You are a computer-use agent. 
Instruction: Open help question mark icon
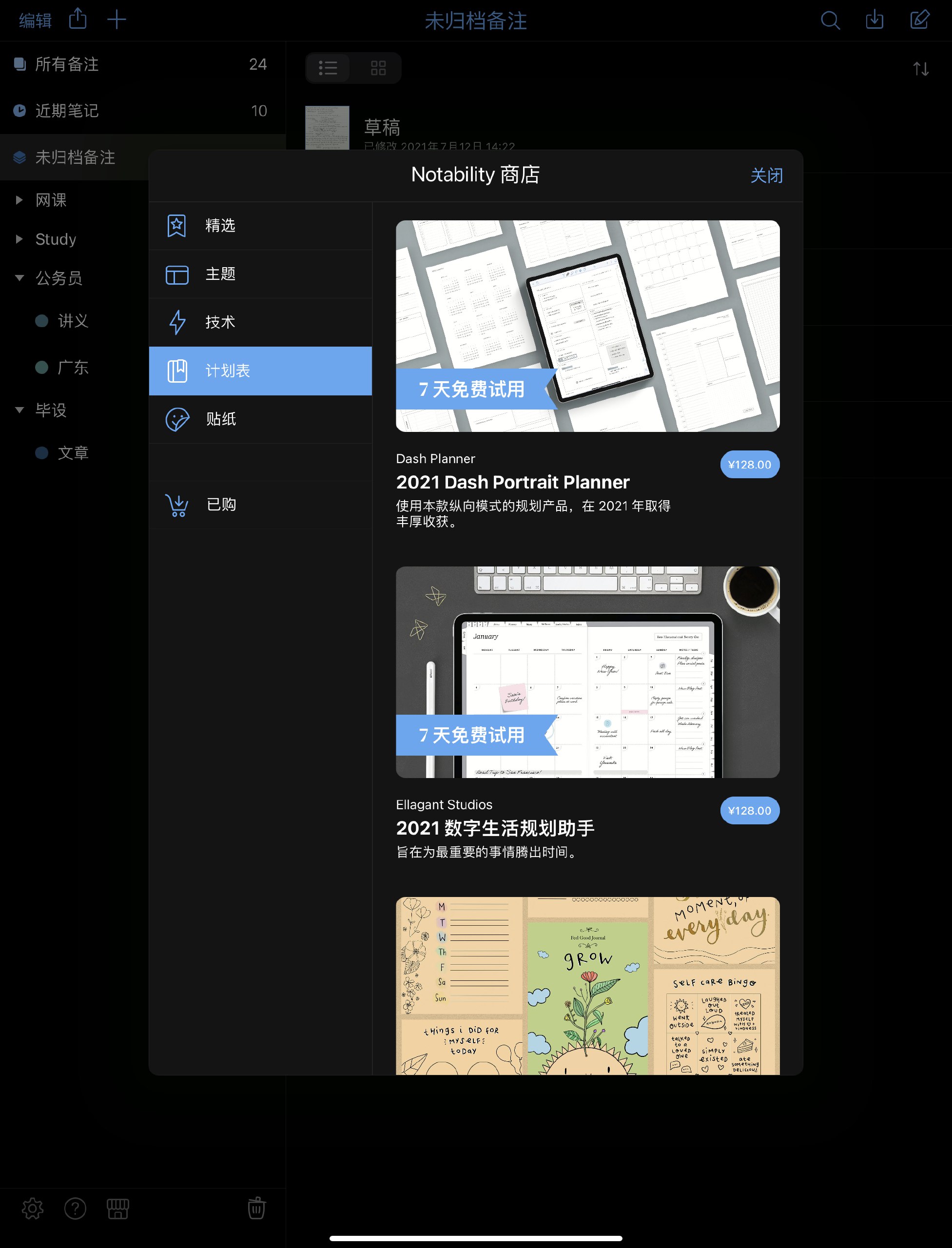tap(75, 1208)
